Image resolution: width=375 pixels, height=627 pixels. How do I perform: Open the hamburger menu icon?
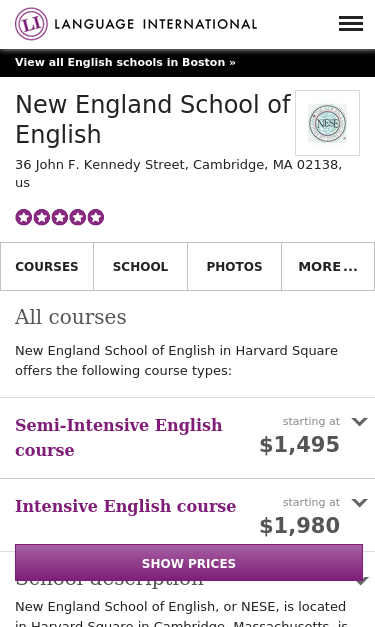pyautogui.click(x=351, y=24)
